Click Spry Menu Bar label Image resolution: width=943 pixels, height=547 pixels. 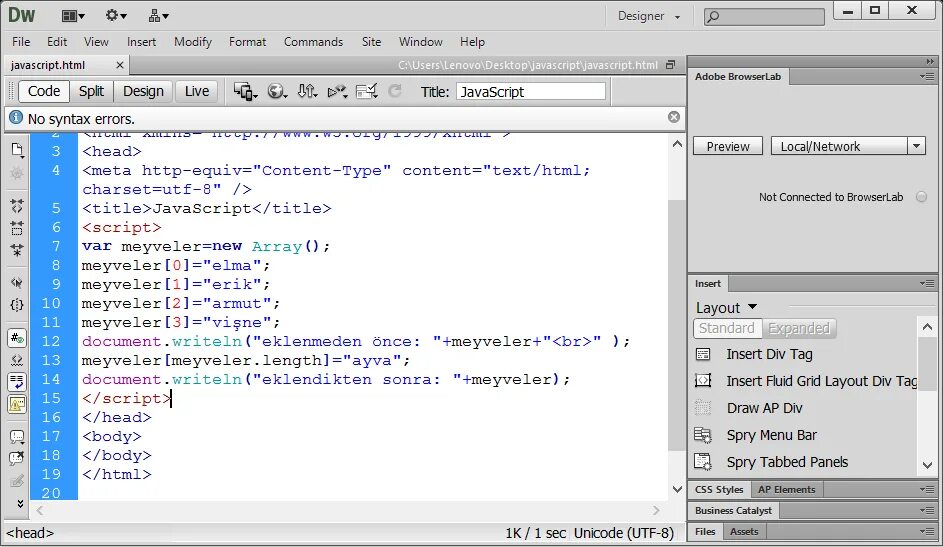[772, 435]
